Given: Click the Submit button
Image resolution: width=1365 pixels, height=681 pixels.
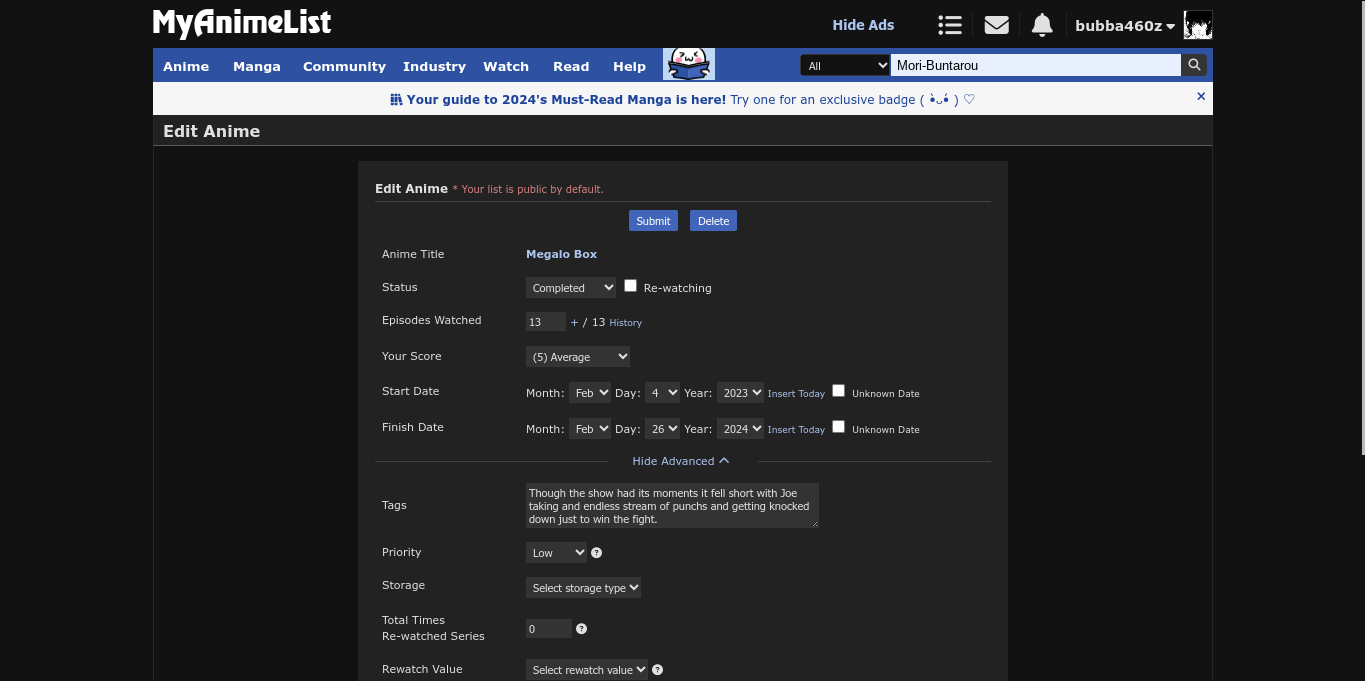Looking at the screenshot, I should [653, 221].
